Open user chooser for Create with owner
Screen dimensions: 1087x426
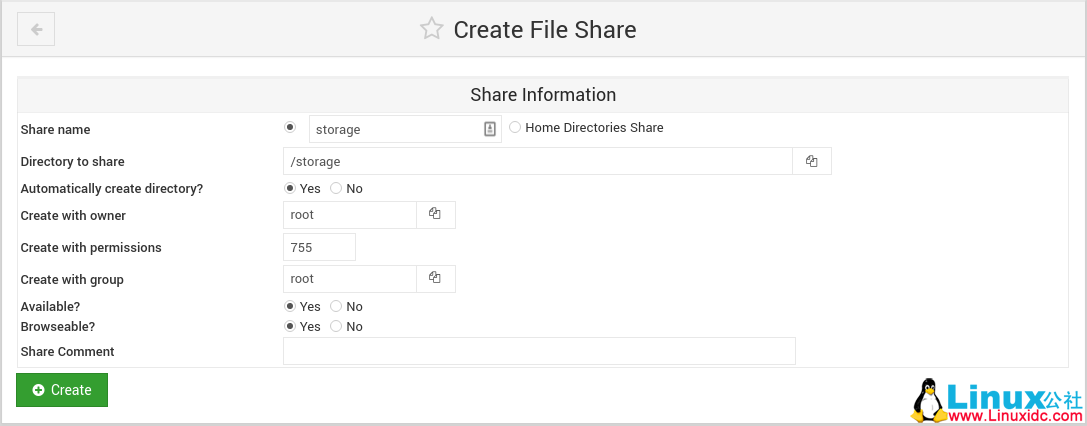(435, 214)
